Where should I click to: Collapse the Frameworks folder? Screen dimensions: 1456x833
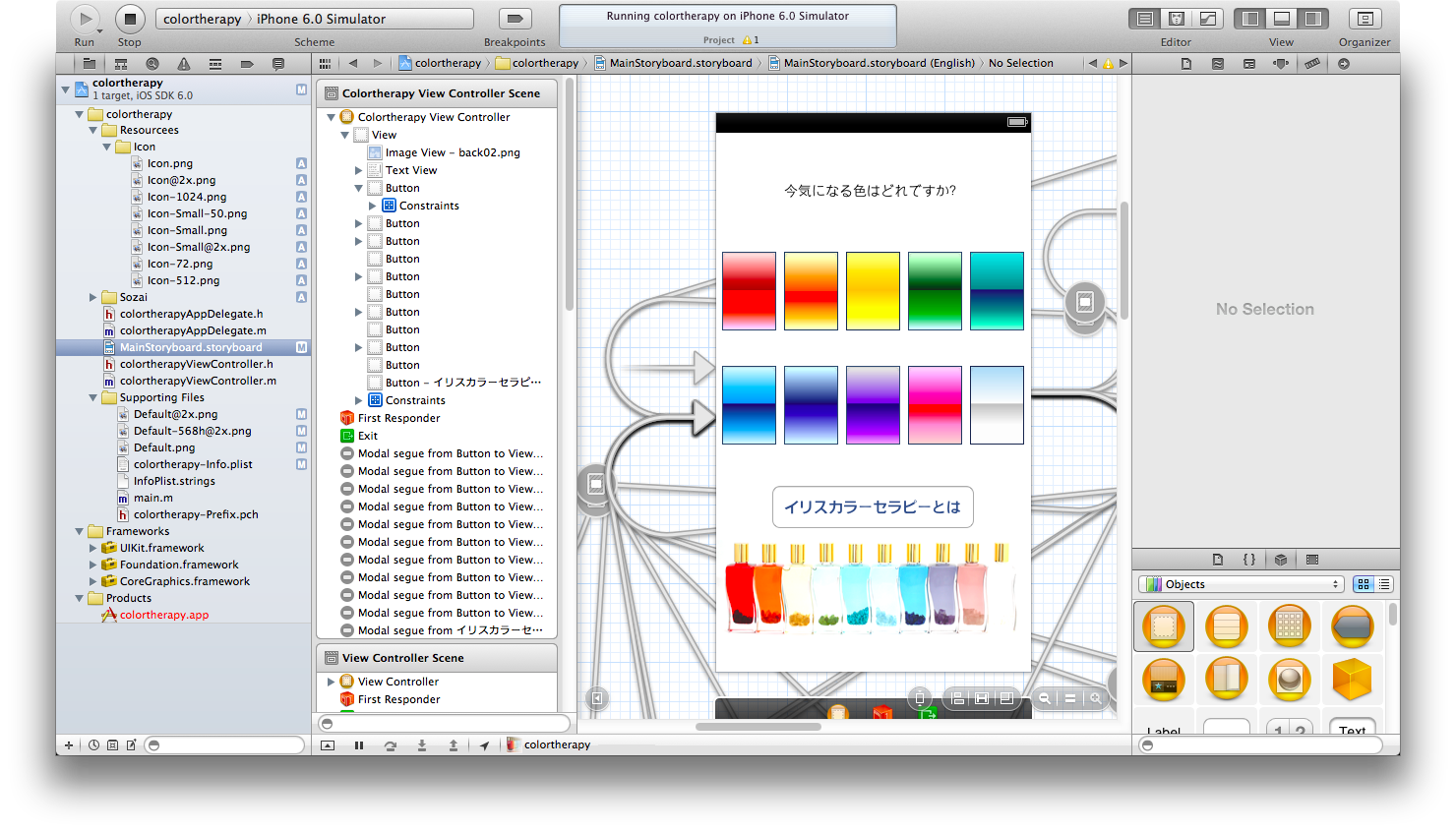tap(80, 531)
